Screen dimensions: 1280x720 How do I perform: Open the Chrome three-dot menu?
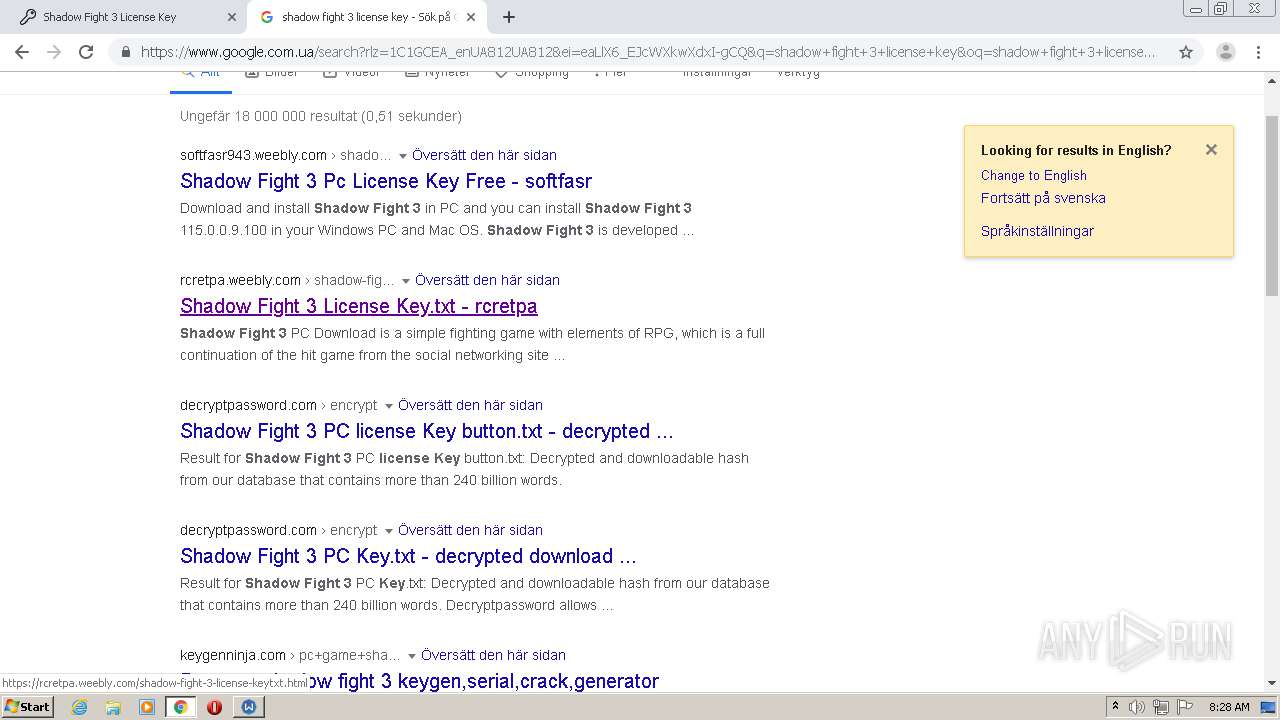coord(1258,52)
